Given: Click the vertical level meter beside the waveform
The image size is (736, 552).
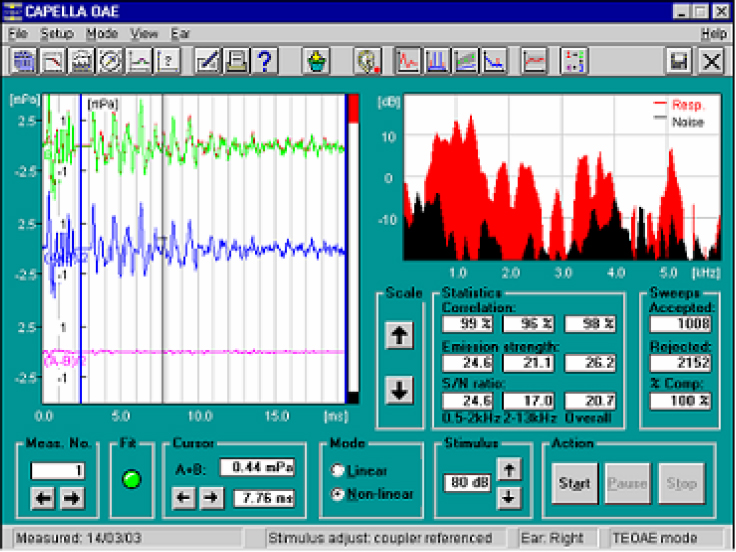Looking at the screenshot, I should [x=353, y=249].
